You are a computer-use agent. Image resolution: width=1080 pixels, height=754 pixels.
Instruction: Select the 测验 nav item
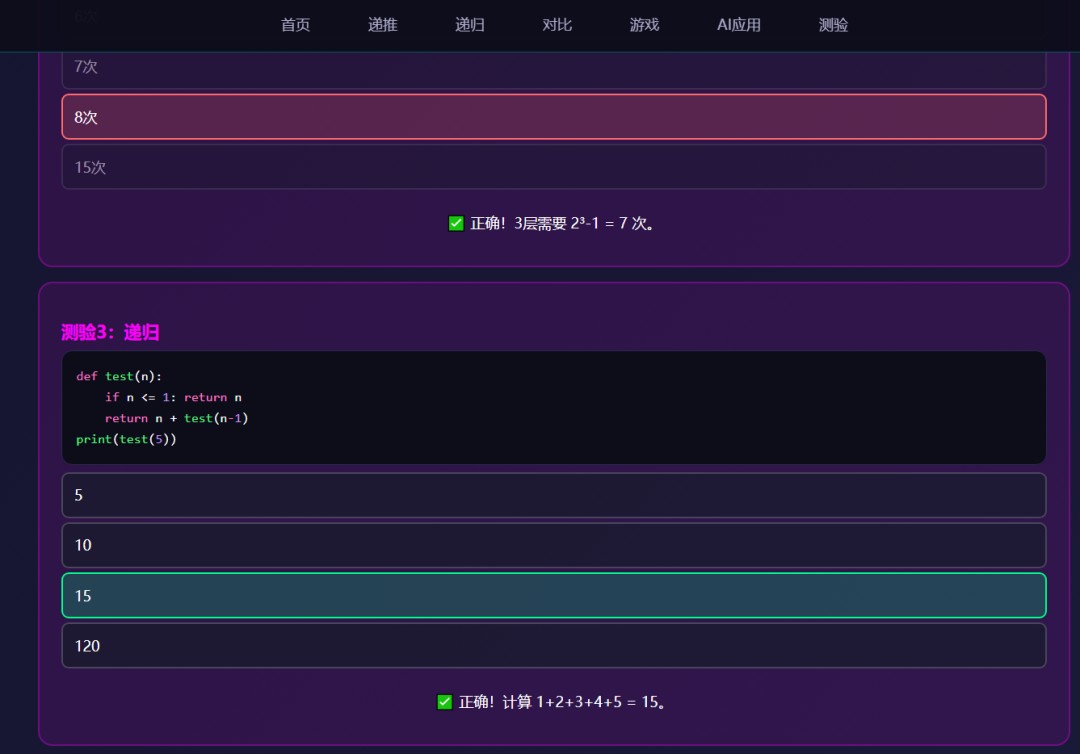[x=833, y=25]
